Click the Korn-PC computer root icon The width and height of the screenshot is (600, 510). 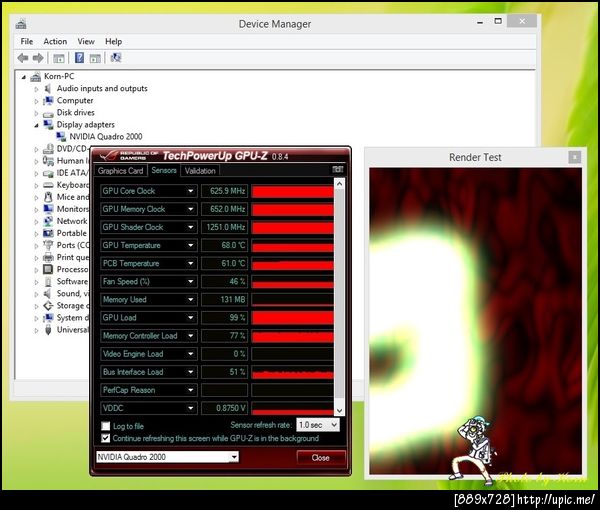35,77
